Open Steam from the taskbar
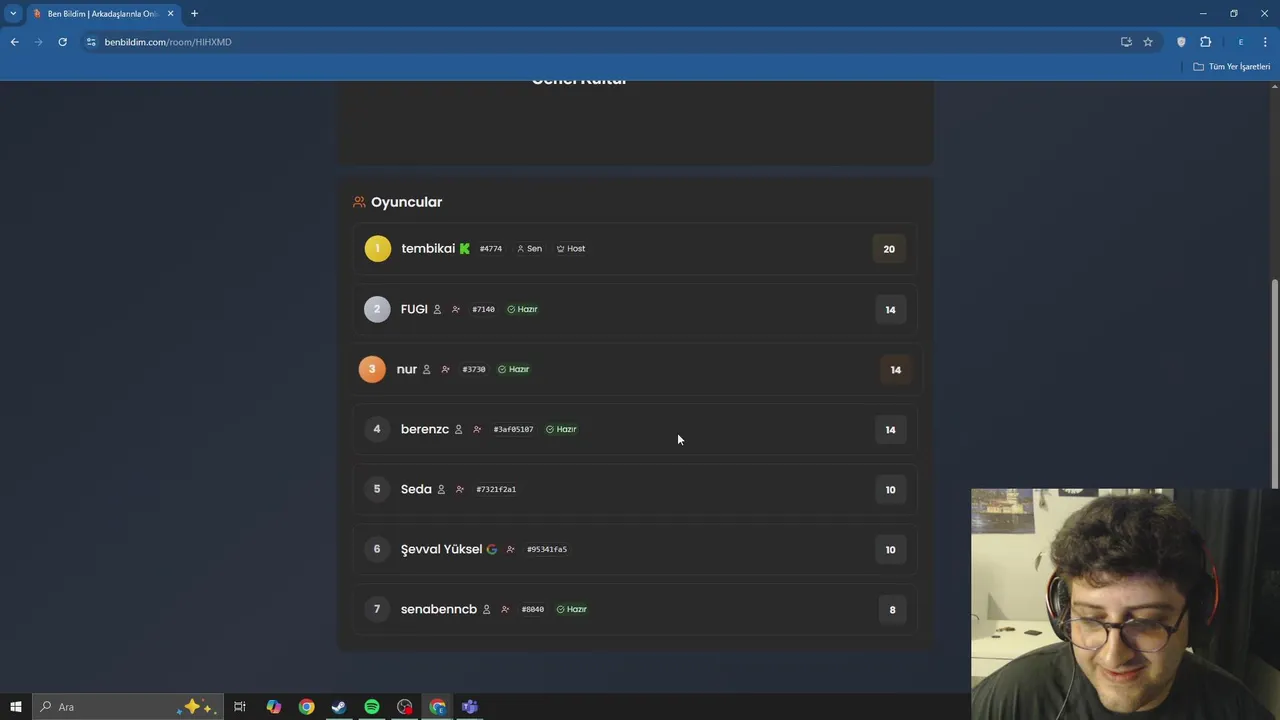Image resolution: width=1280 pixels, height=720 pixels. (339, 707)
